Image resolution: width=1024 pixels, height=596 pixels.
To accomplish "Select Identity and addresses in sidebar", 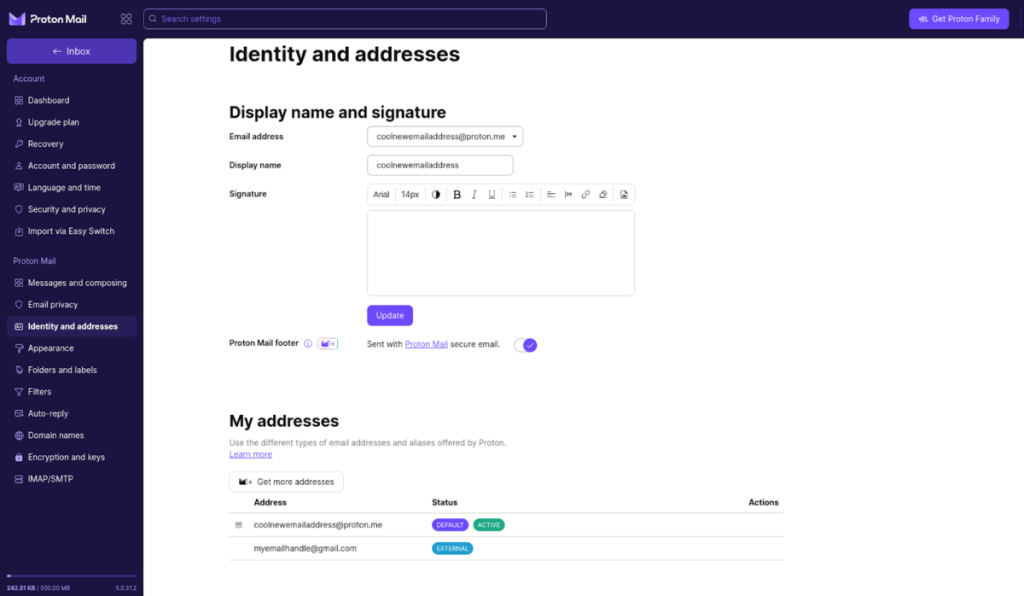I will click(x=71, y=326).
